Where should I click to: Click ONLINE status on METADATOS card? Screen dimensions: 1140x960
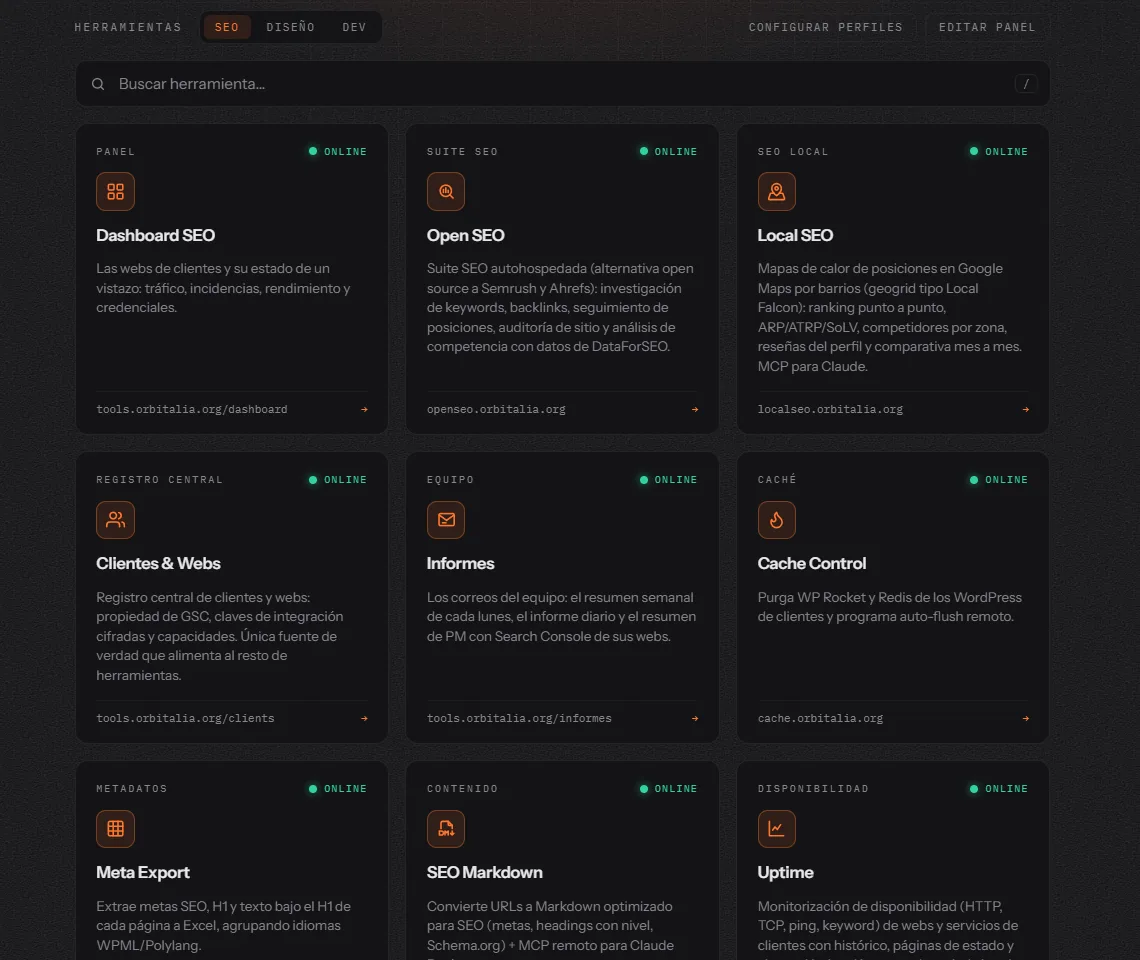(x=338, y=789)
